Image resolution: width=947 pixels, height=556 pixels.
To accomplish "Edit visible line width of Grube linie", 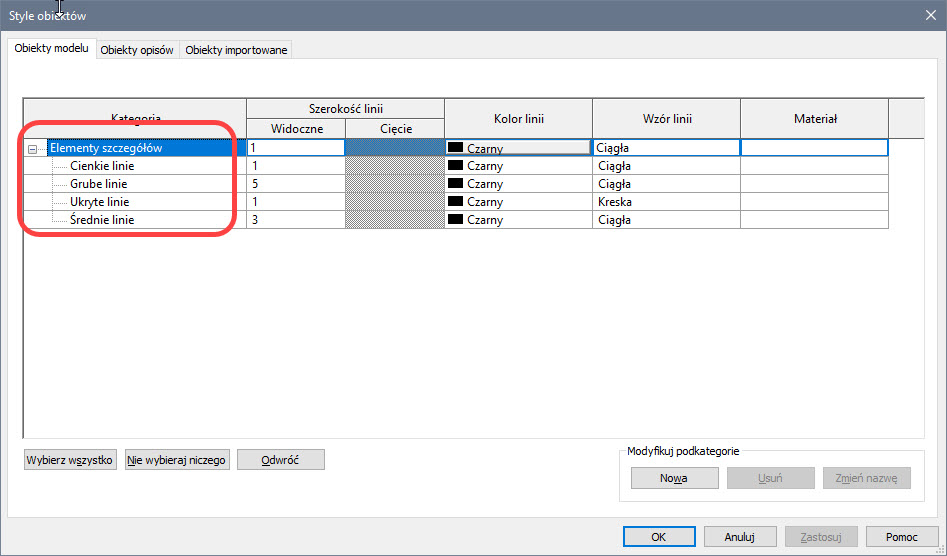I will click(295, 184).
